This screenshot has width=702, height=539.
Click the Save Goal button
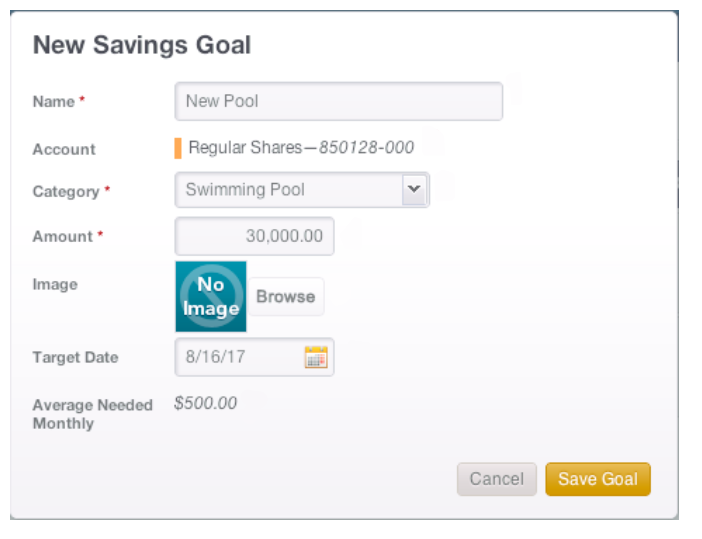[598, 479]
